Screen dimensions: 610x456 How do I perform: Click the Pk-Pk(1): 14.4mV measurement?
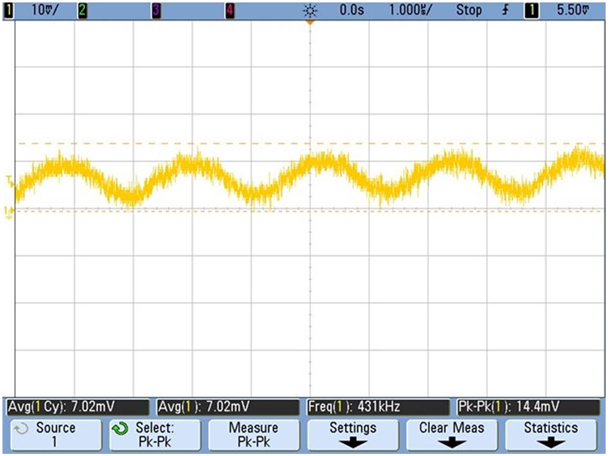(x=529, y=407)
